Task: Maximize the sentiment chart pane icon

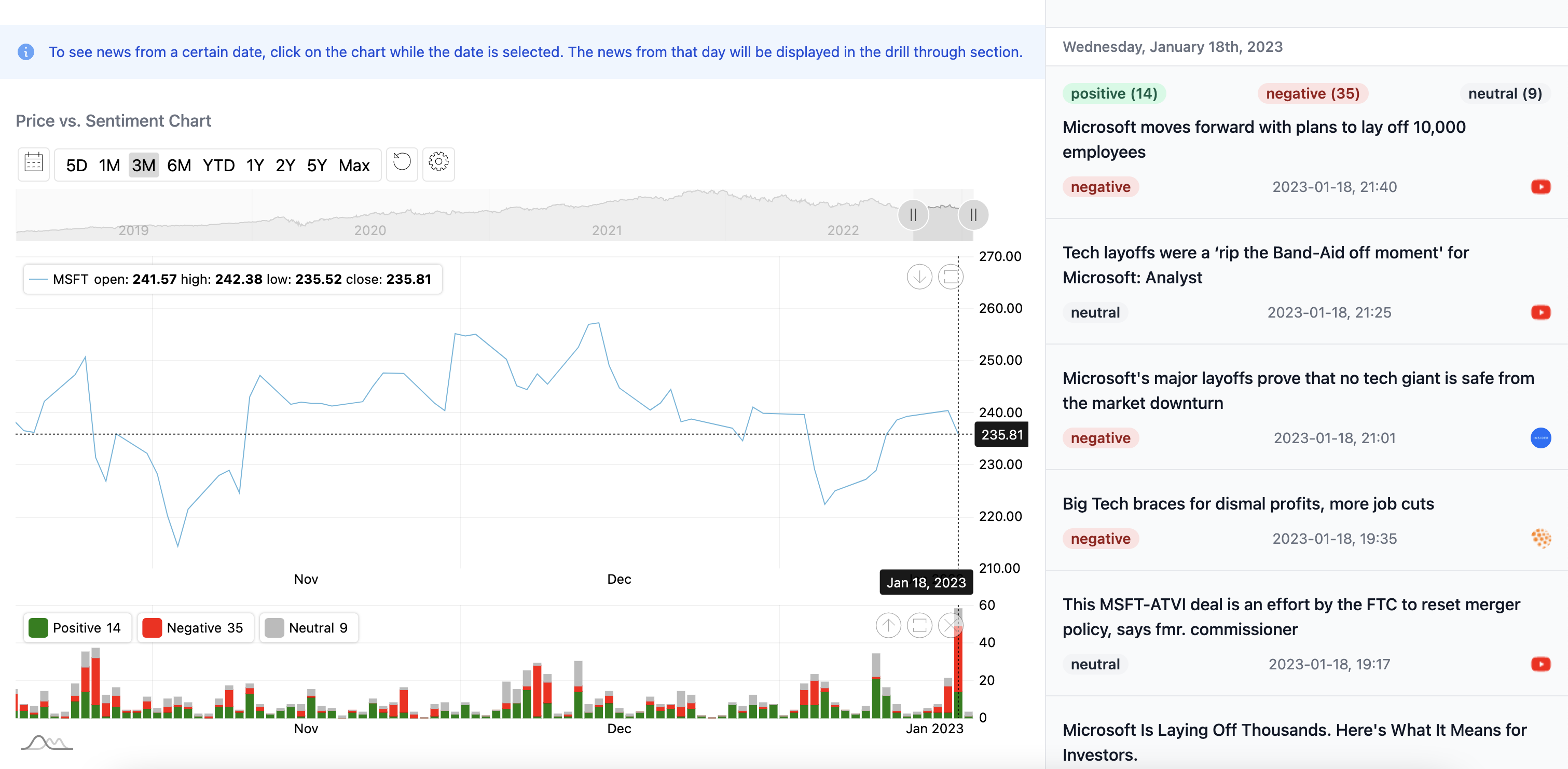Action: (x=919, y=625)
